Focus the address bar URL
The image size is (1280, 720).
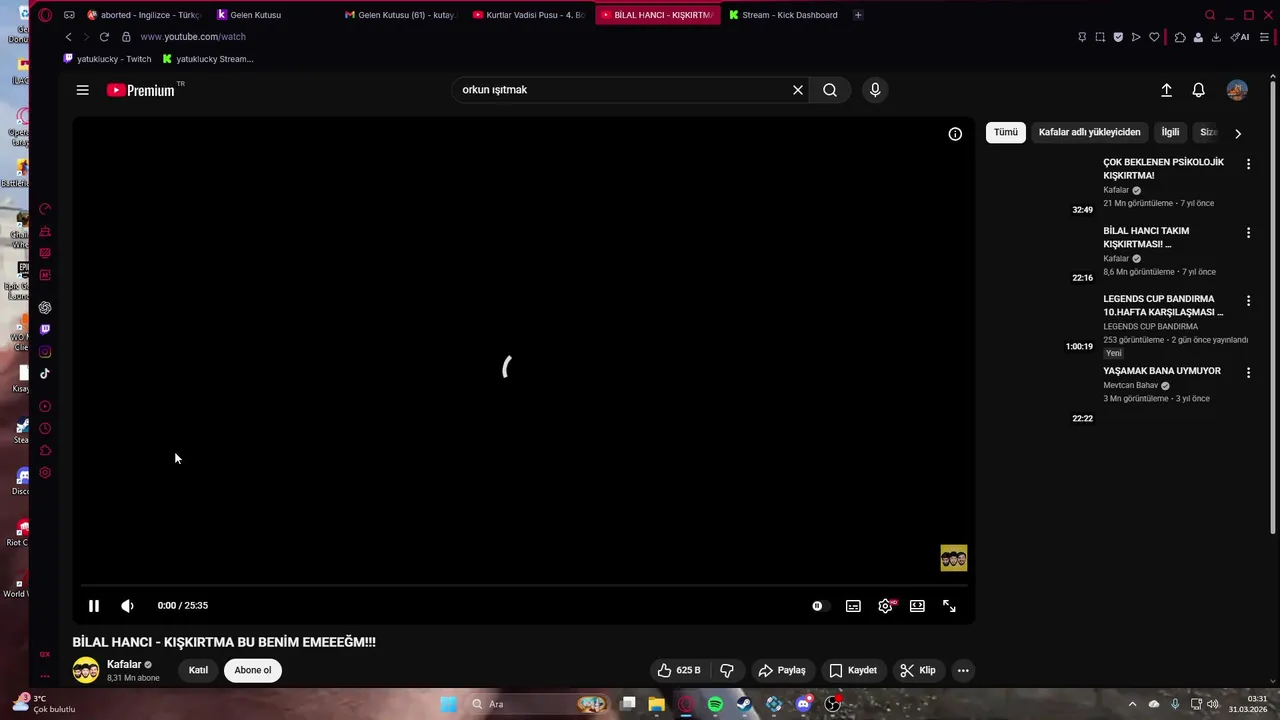[x=193, y=37]
